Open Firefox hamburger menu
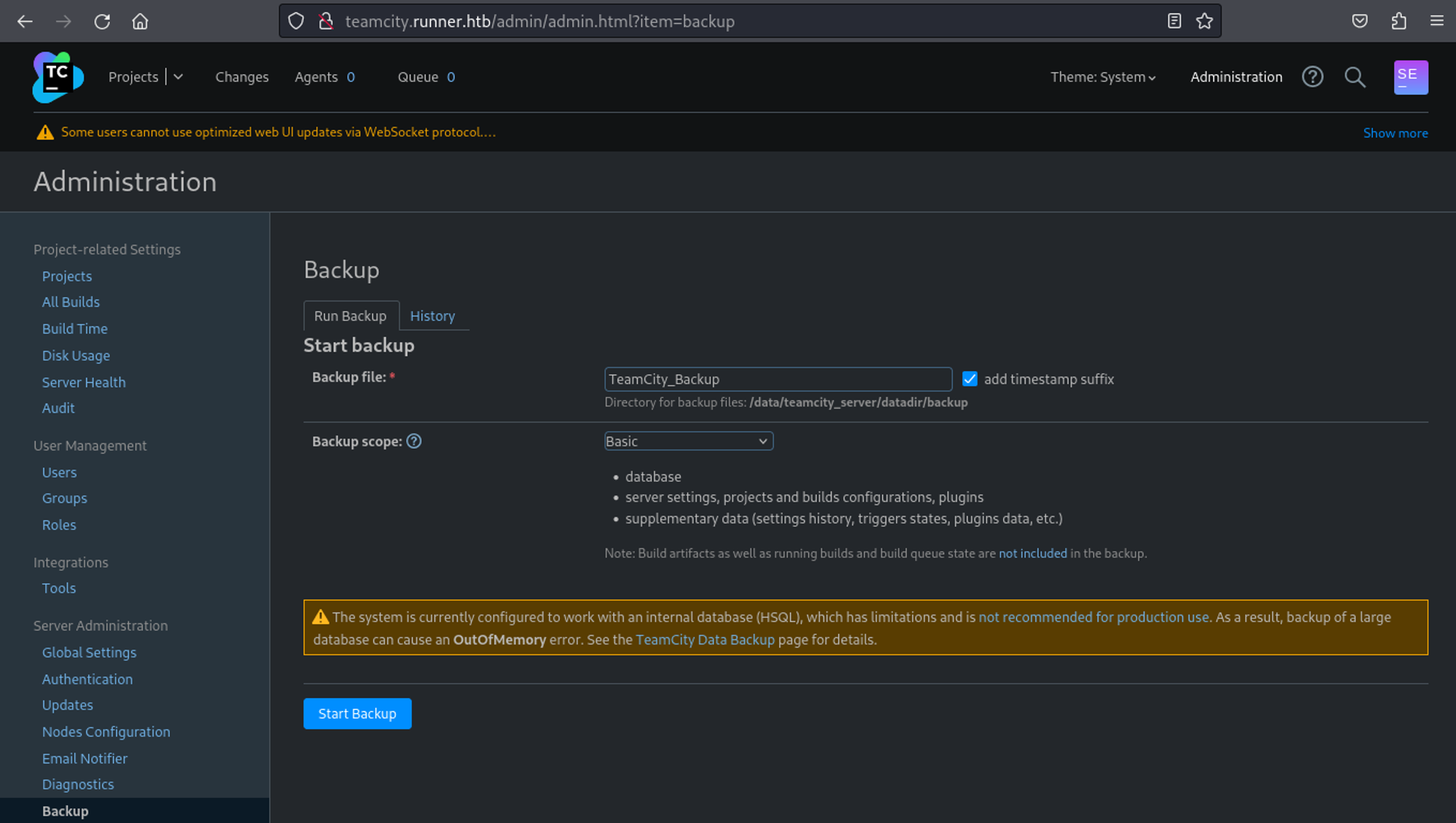 (x=1436, y=21)
